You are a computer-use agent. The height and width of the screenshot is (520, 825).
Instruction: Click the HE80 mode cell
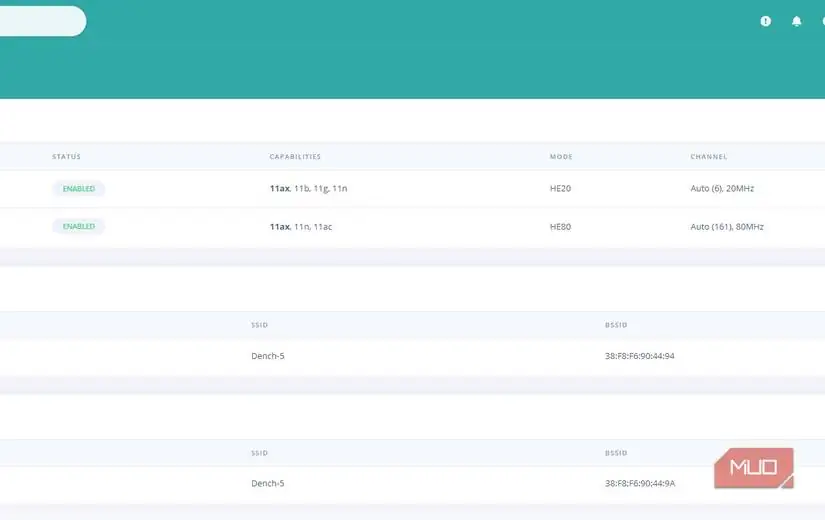point(560,227)
